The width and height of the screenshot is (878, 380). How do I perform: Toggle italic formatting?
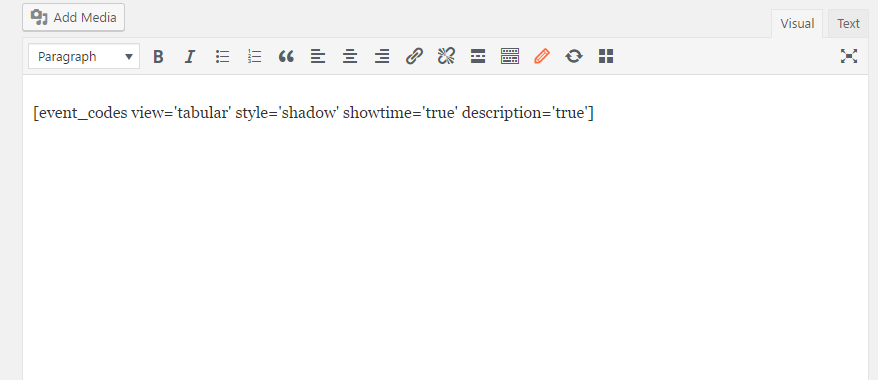click(x=190, y=57)
